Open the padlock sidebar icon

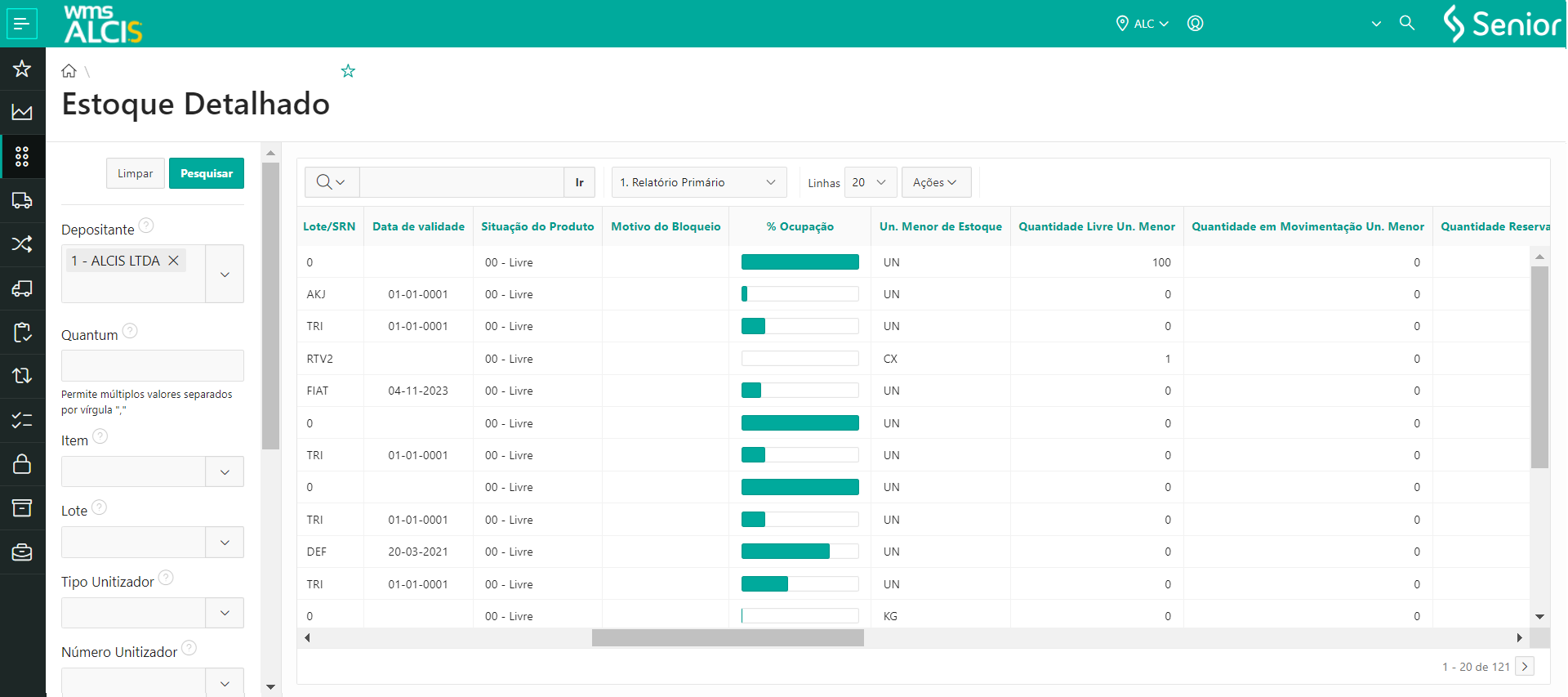coord(22,464)
